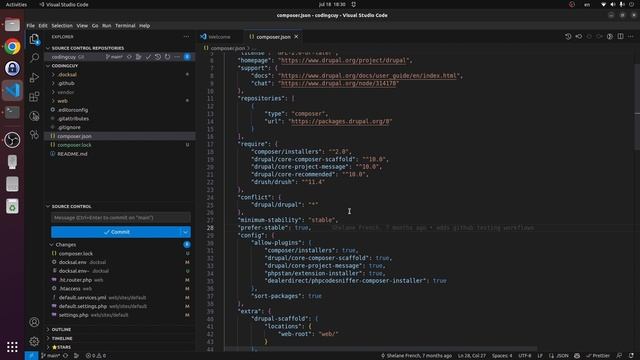Open the notifications bell in the status bar
Screen dimensions: 640x360
tap(631, 356)
